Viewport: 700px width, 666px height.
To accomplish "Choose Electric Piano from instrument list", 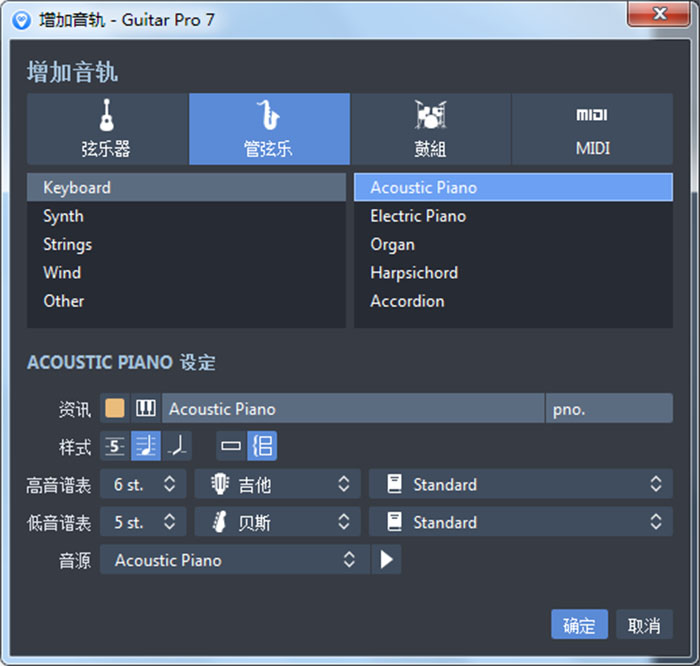I will (418, 216).
